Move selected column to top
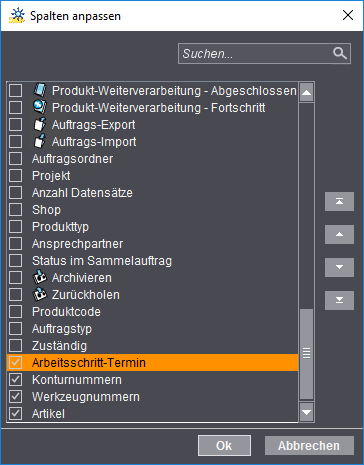 (339, 201)
